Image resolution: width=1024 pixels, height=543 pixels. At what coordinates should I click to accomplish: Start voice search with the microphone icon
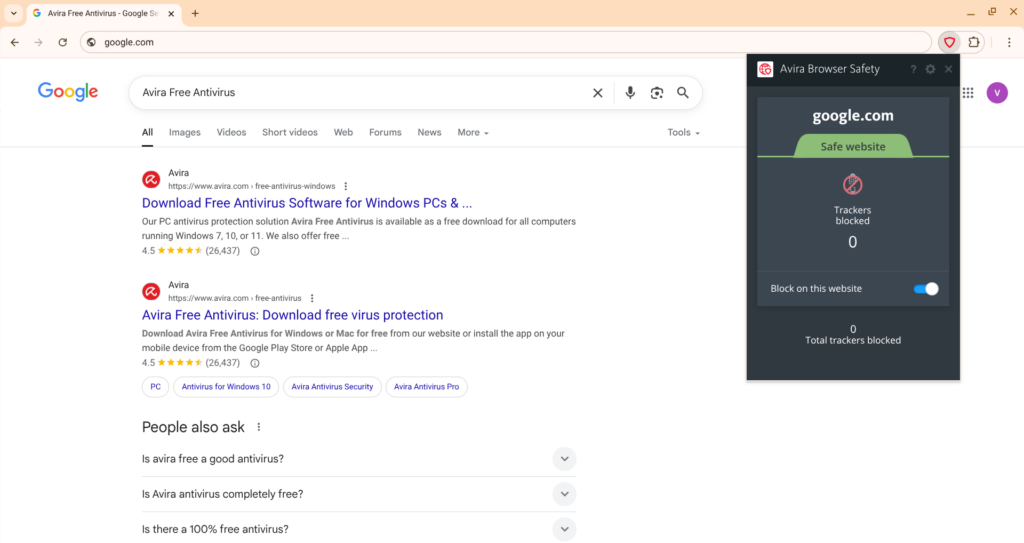pyautogui.click(x=630, y=93)
